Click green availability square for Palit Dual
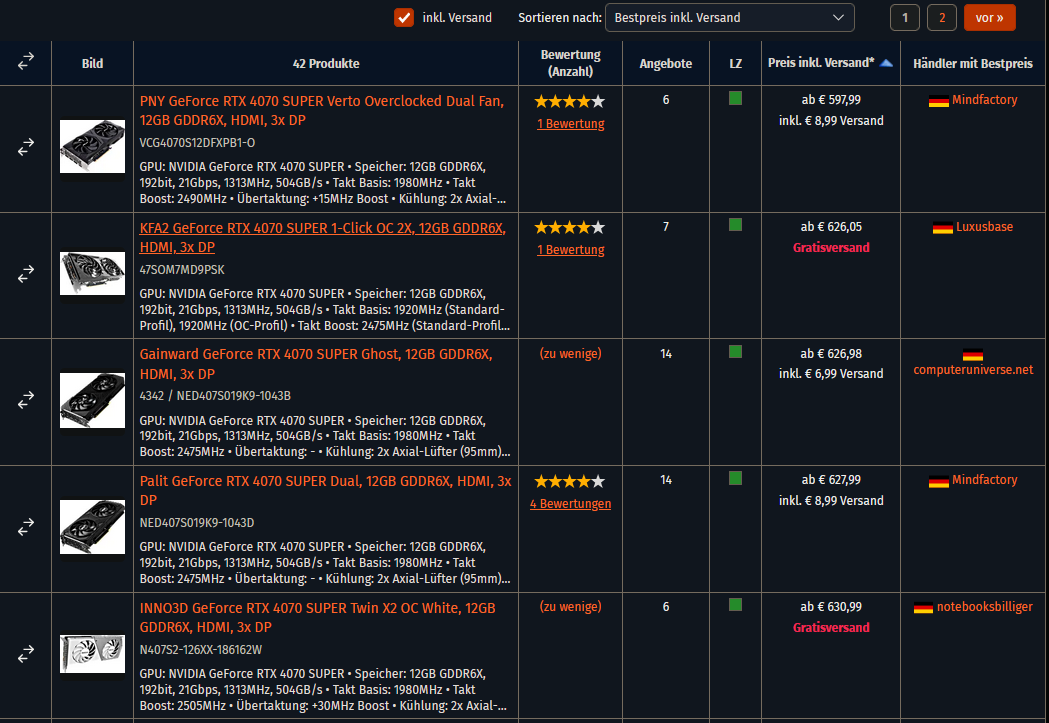The width and height of the screenshot is (1049, 723). click(735, 478)
